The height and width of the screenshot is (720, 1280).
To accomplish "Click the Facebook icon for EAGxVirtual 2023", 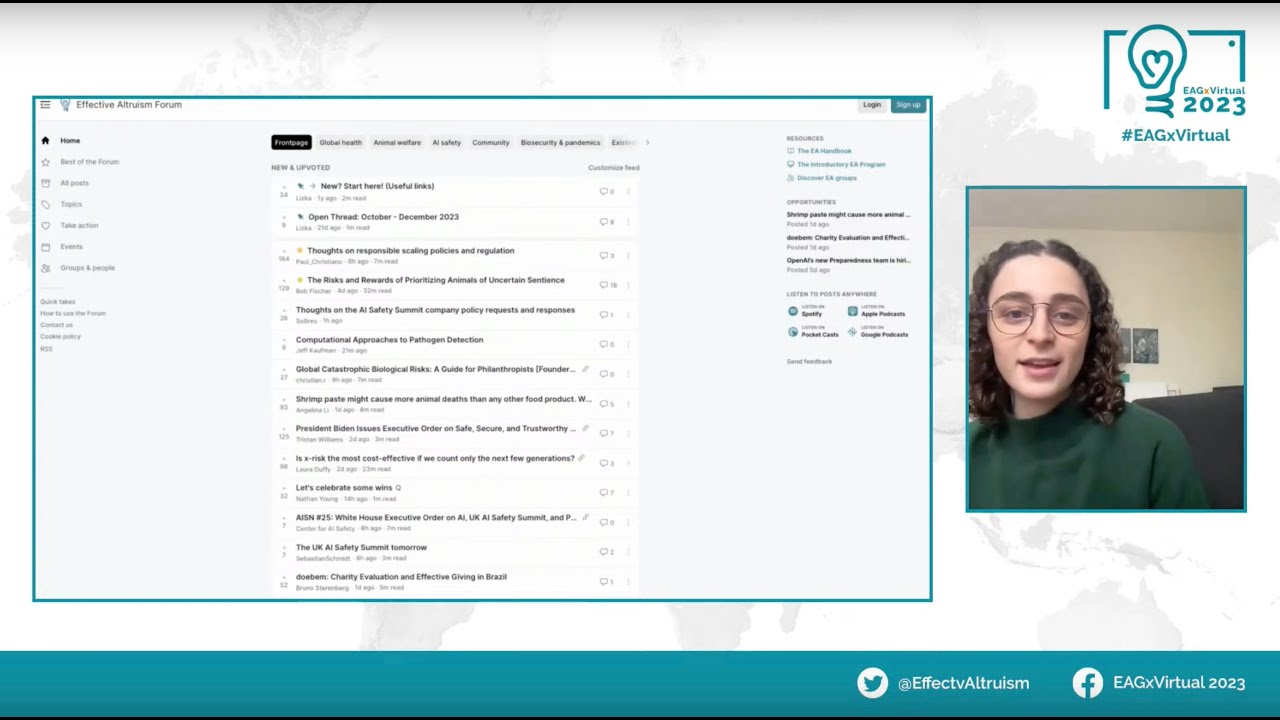I will pyautogui.click(x=1087, y=683).
